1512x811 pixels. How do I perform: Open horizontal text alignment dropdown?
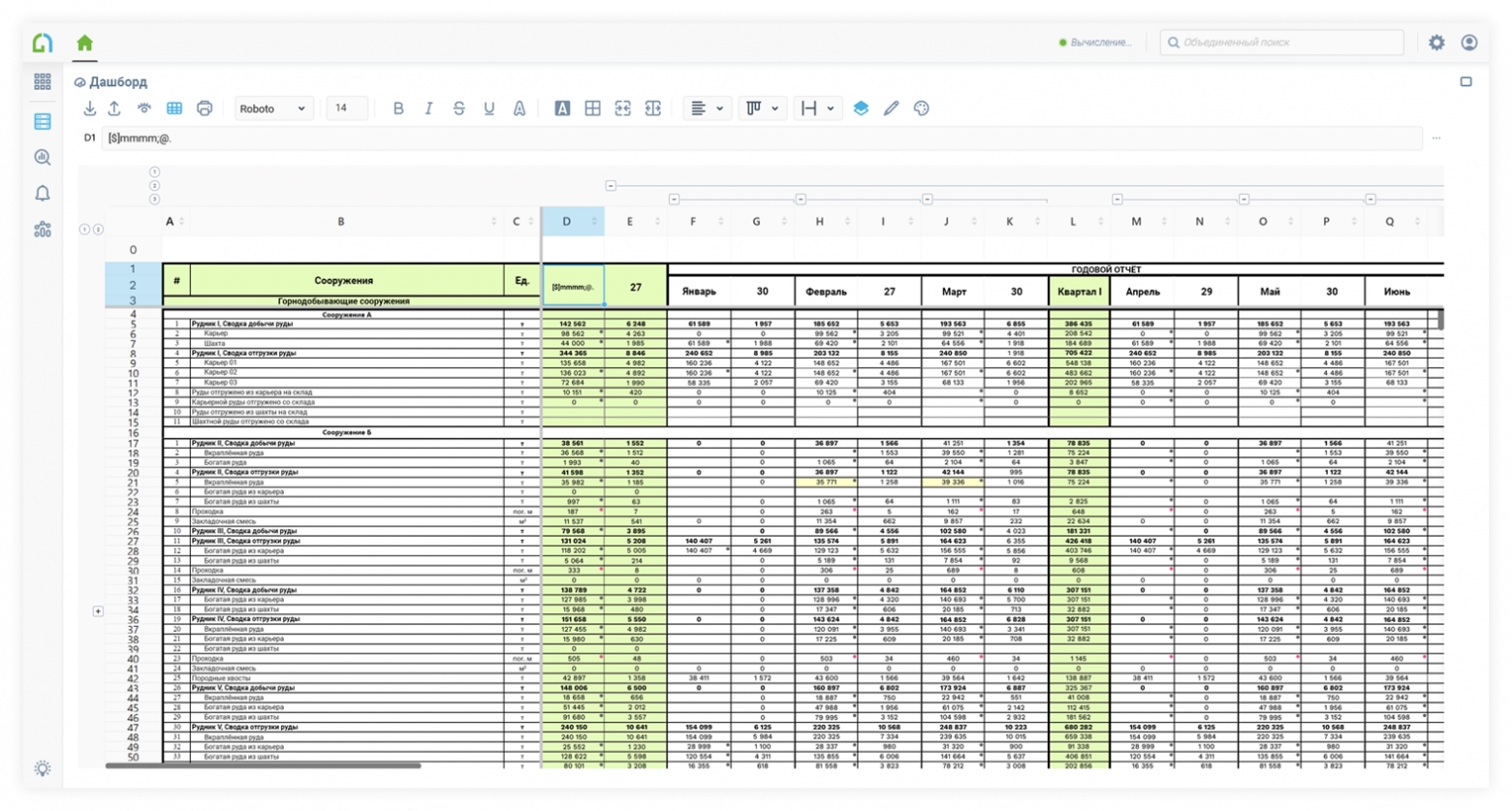[708, 109]
